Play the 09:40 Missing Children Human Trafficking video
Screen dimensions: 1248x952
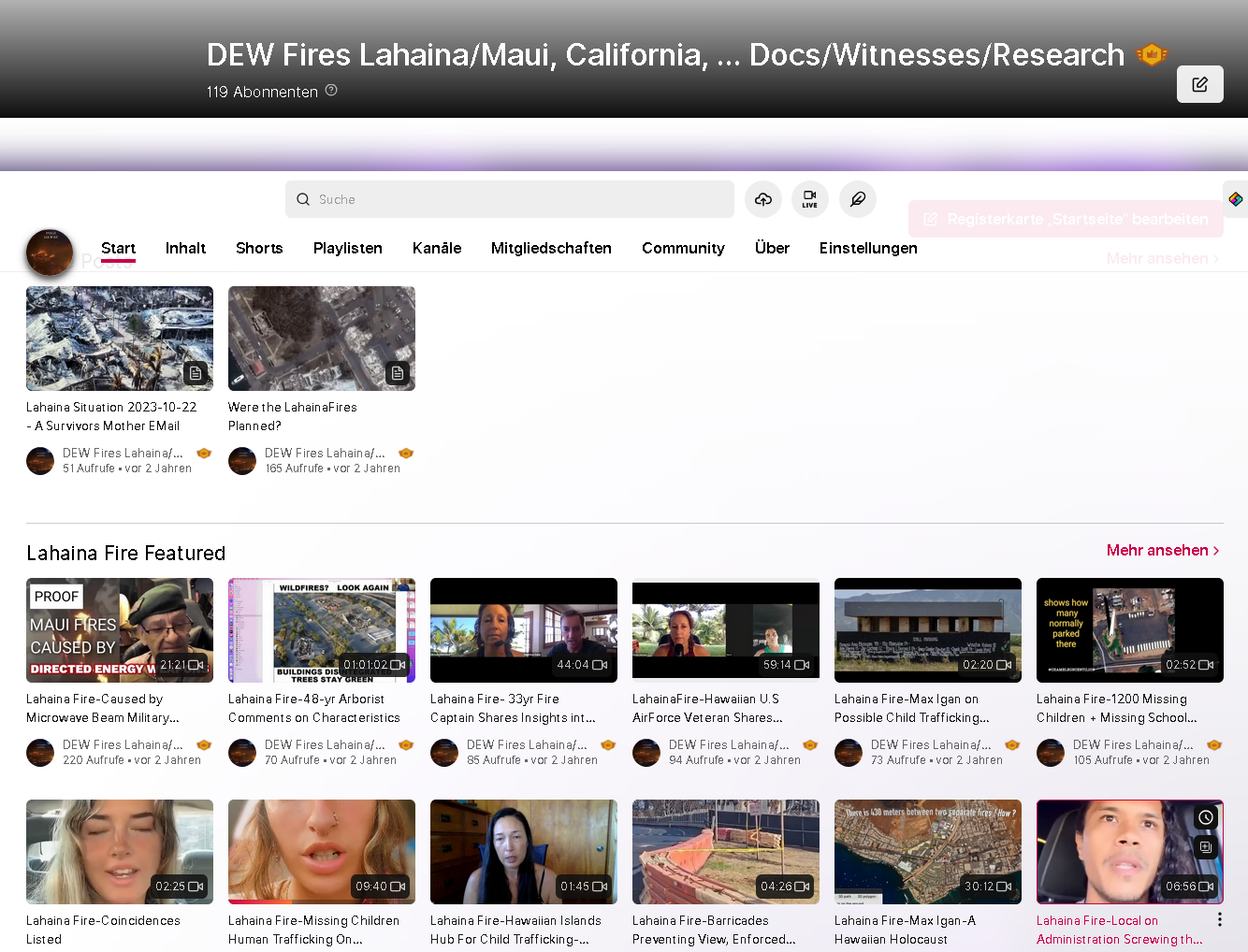tap(322, 852)
